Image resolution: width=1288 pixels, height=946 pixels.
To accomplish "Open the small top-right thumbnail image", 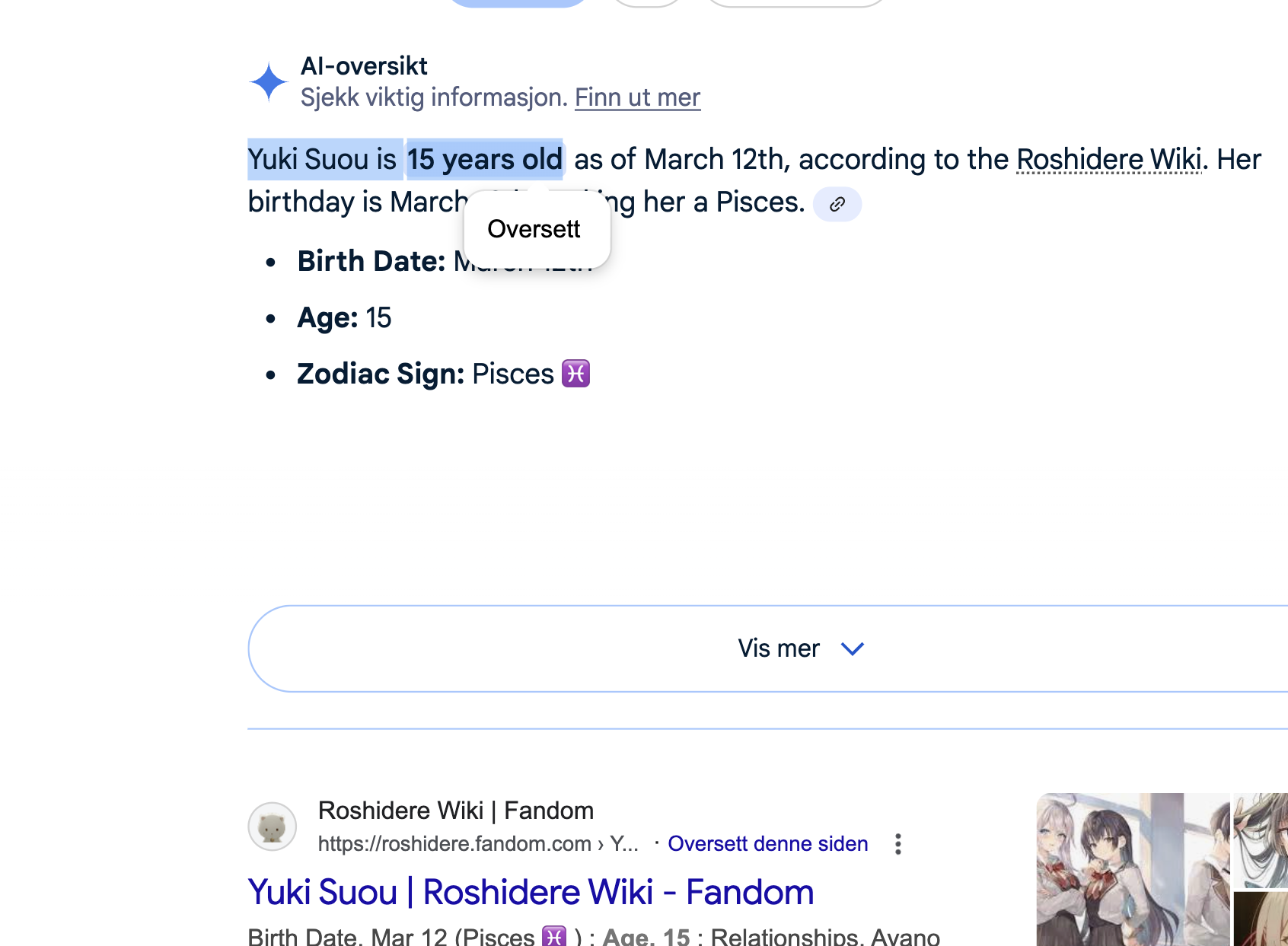I will [1261, 839].
